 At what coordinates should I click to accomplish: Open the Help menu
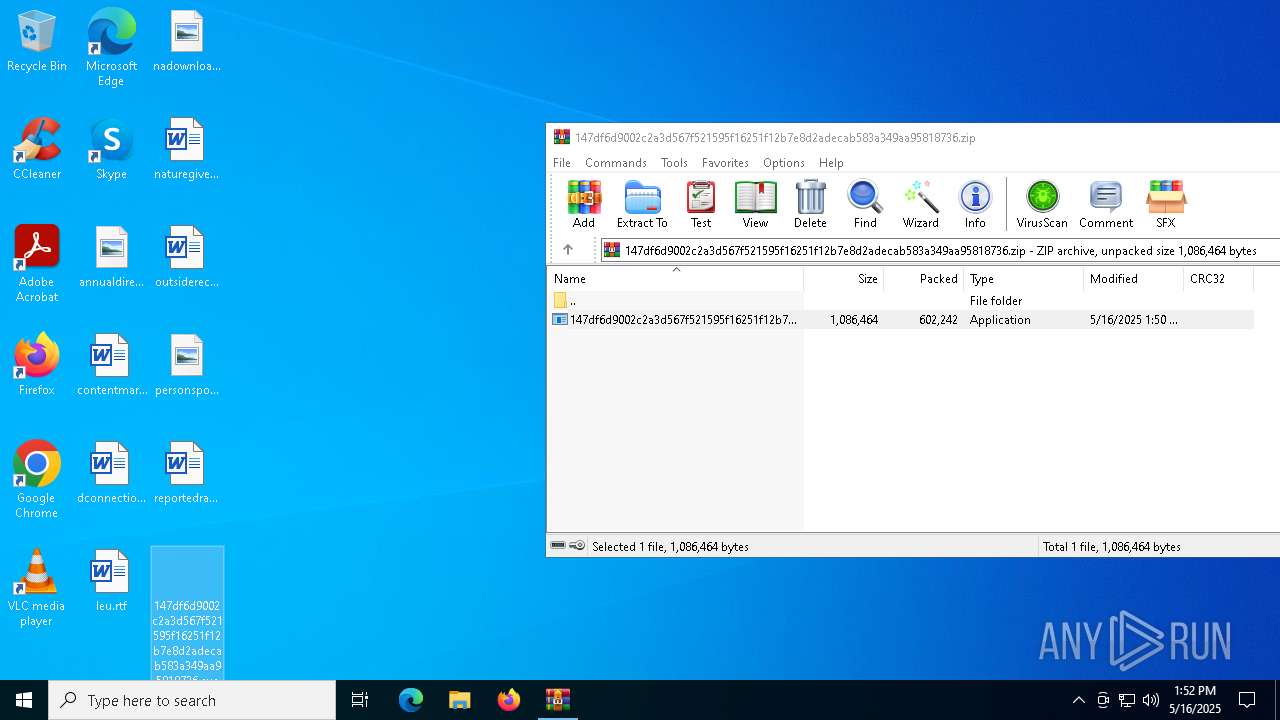tap(831, 162)
